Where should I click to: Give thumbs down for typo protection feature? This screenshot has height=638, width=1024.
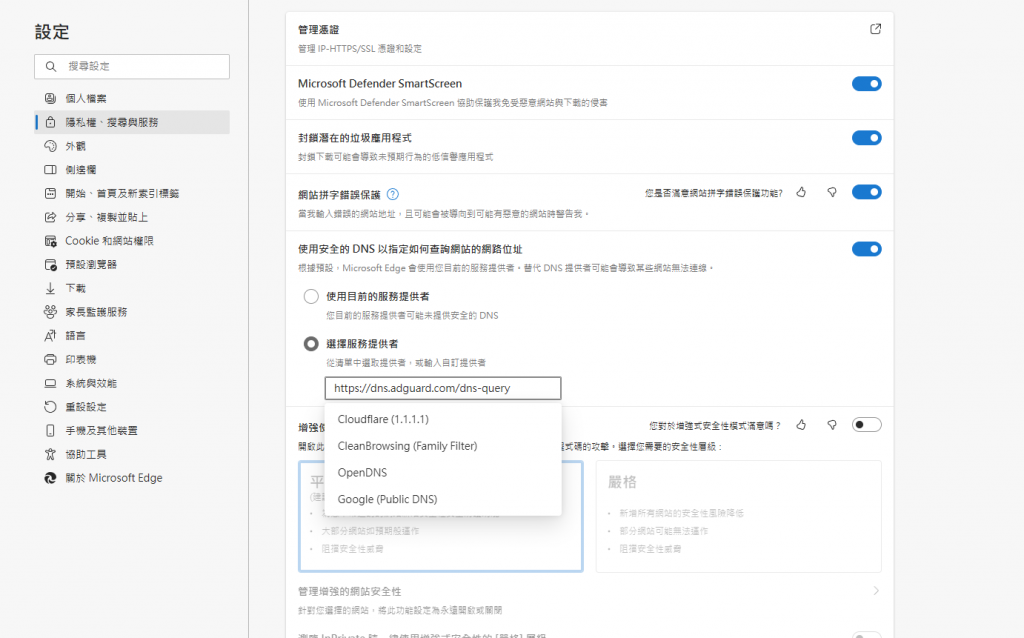[831, 192]
